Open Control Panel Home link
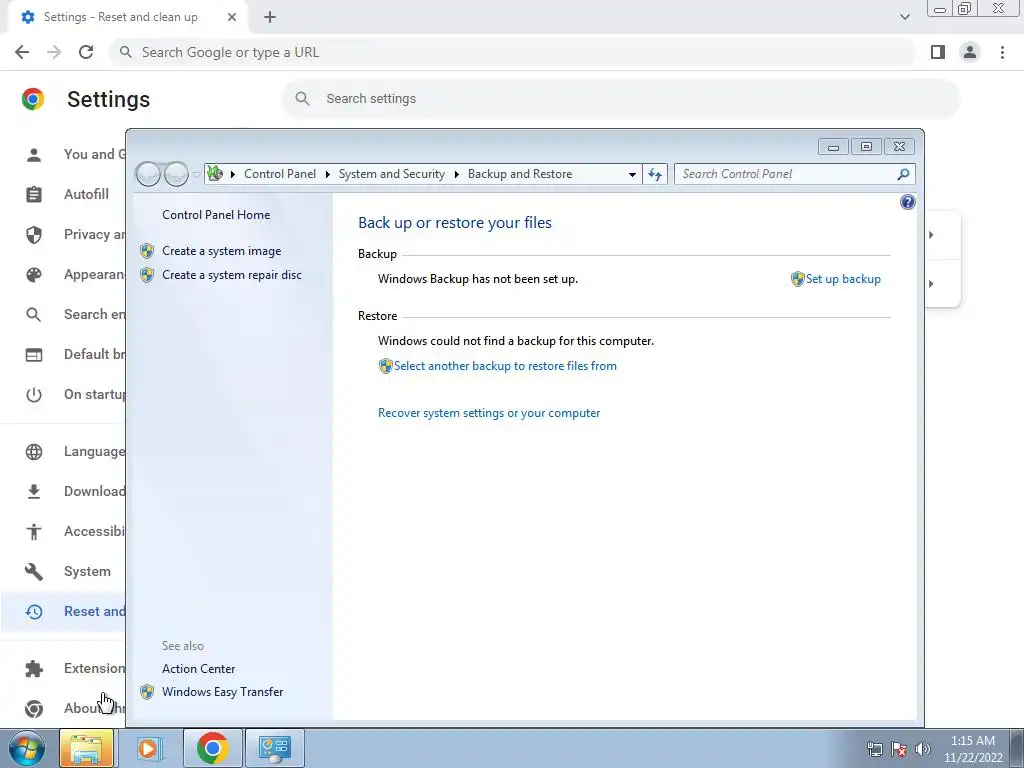The image size is (1024, 768). 216,215
